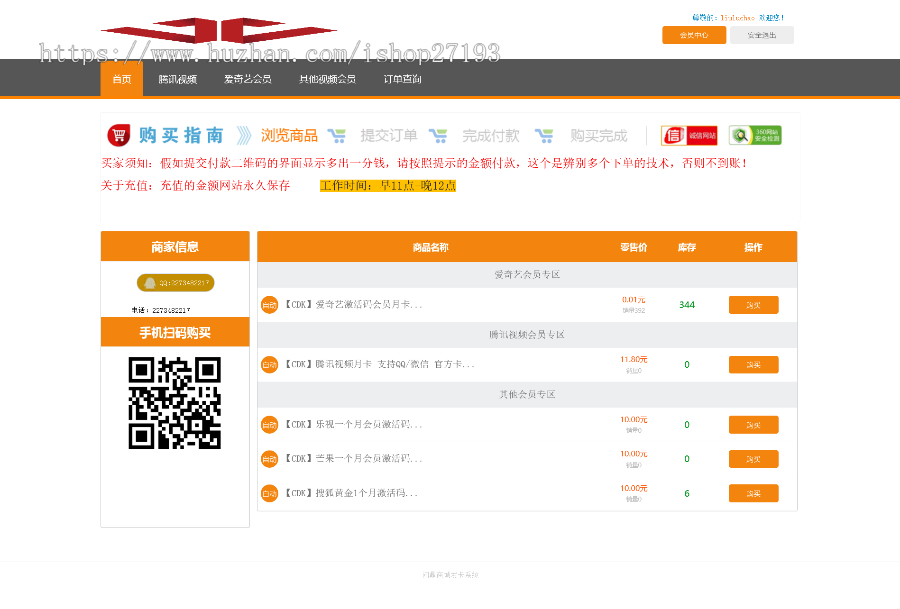The image size is (900, 609).
Task: Go to 腾讯视频 navigation item
Action: tap(177, 79)
